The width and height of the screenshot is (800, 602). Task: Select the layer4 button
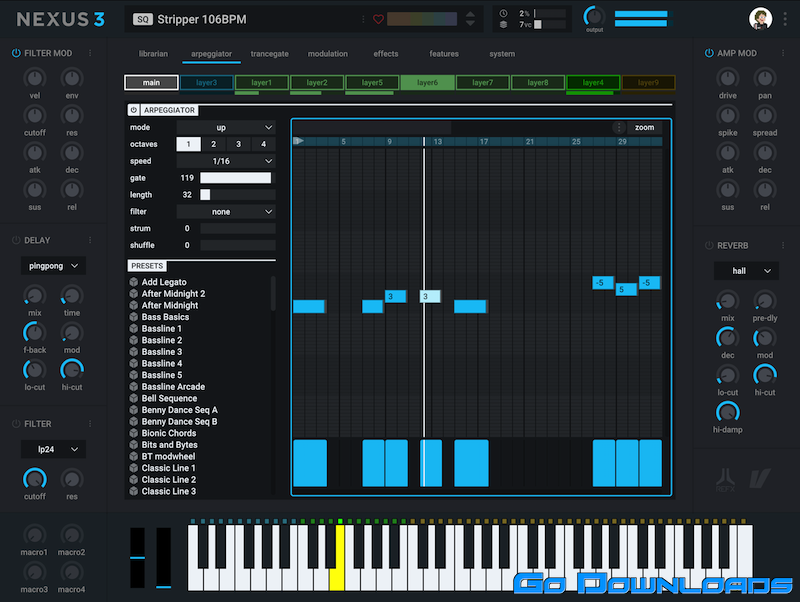click(x=593, y=83)
